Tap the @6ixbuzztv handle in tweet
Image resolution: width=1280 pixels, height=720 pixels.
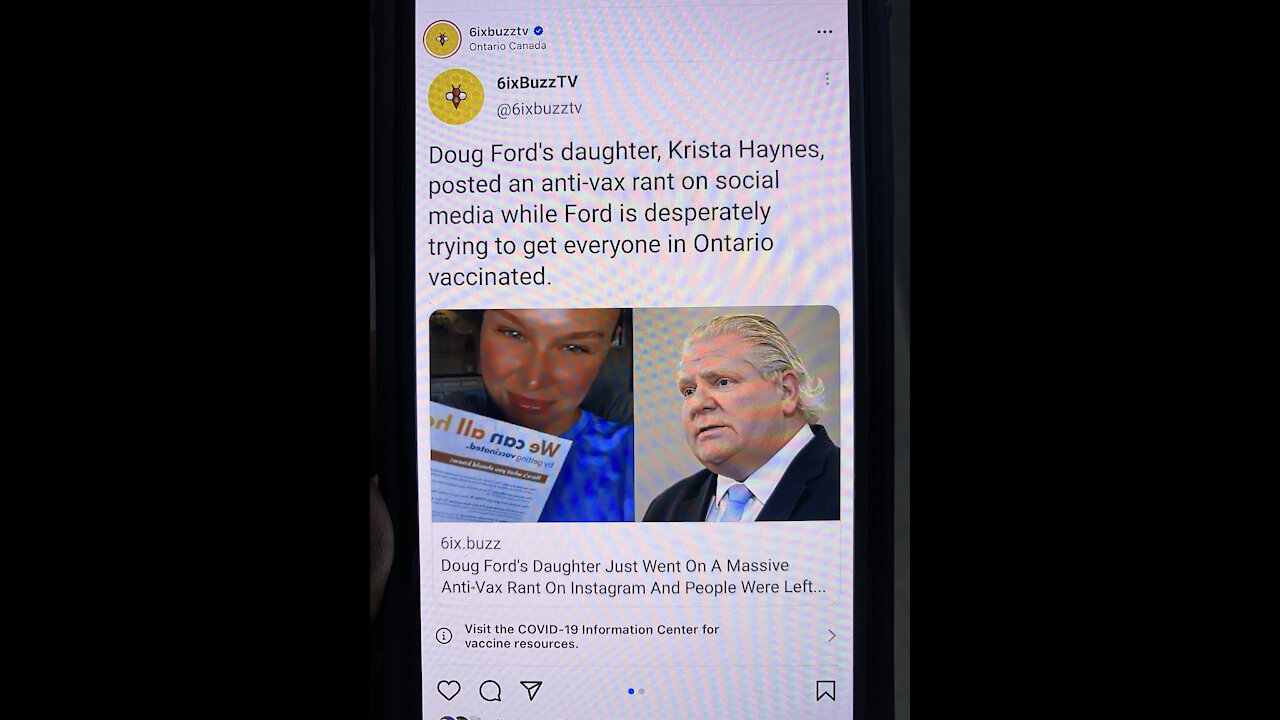(539, 109)
